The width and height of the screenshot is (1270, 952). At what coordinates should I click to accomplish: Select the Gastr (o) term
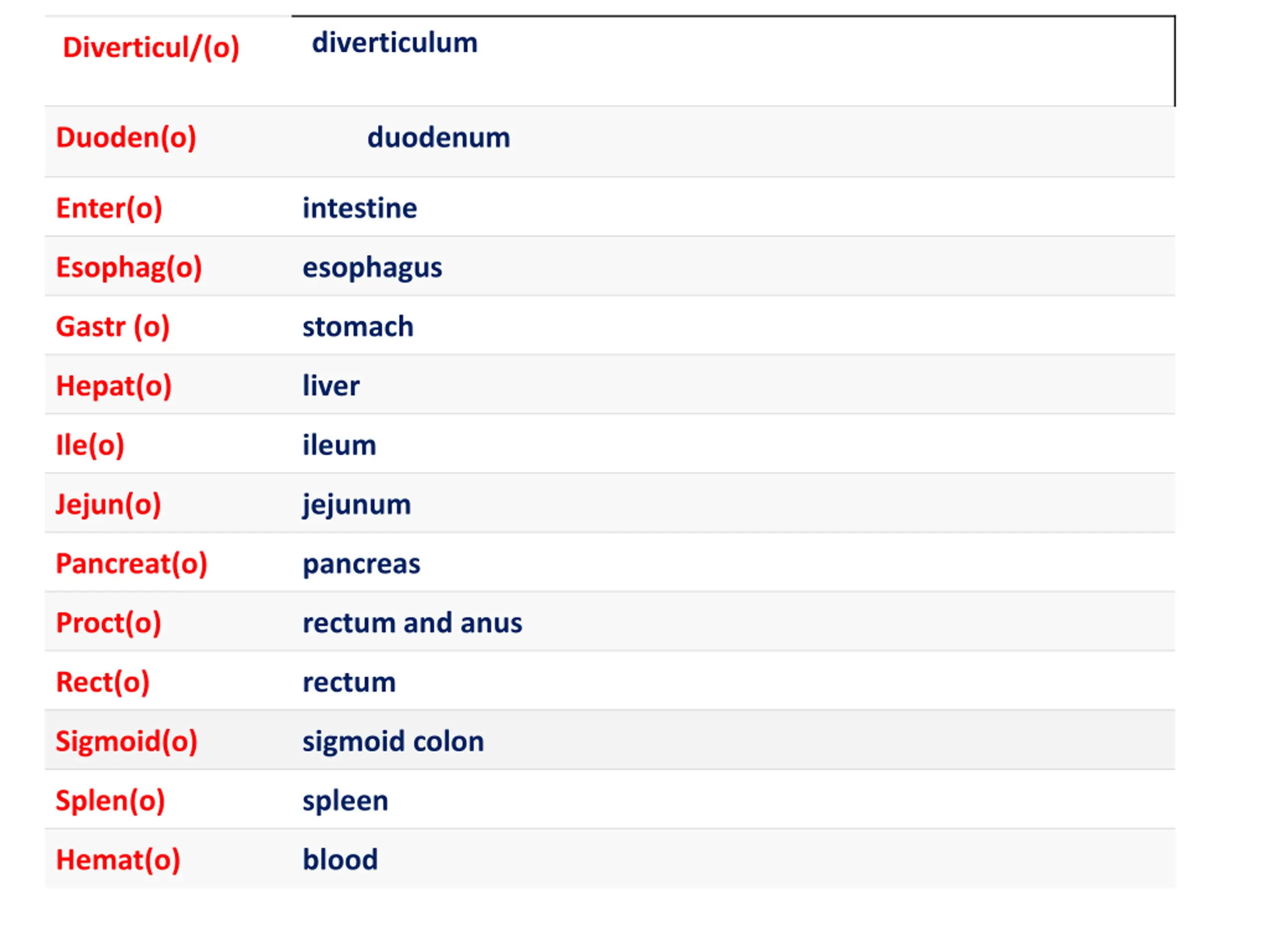113,327
